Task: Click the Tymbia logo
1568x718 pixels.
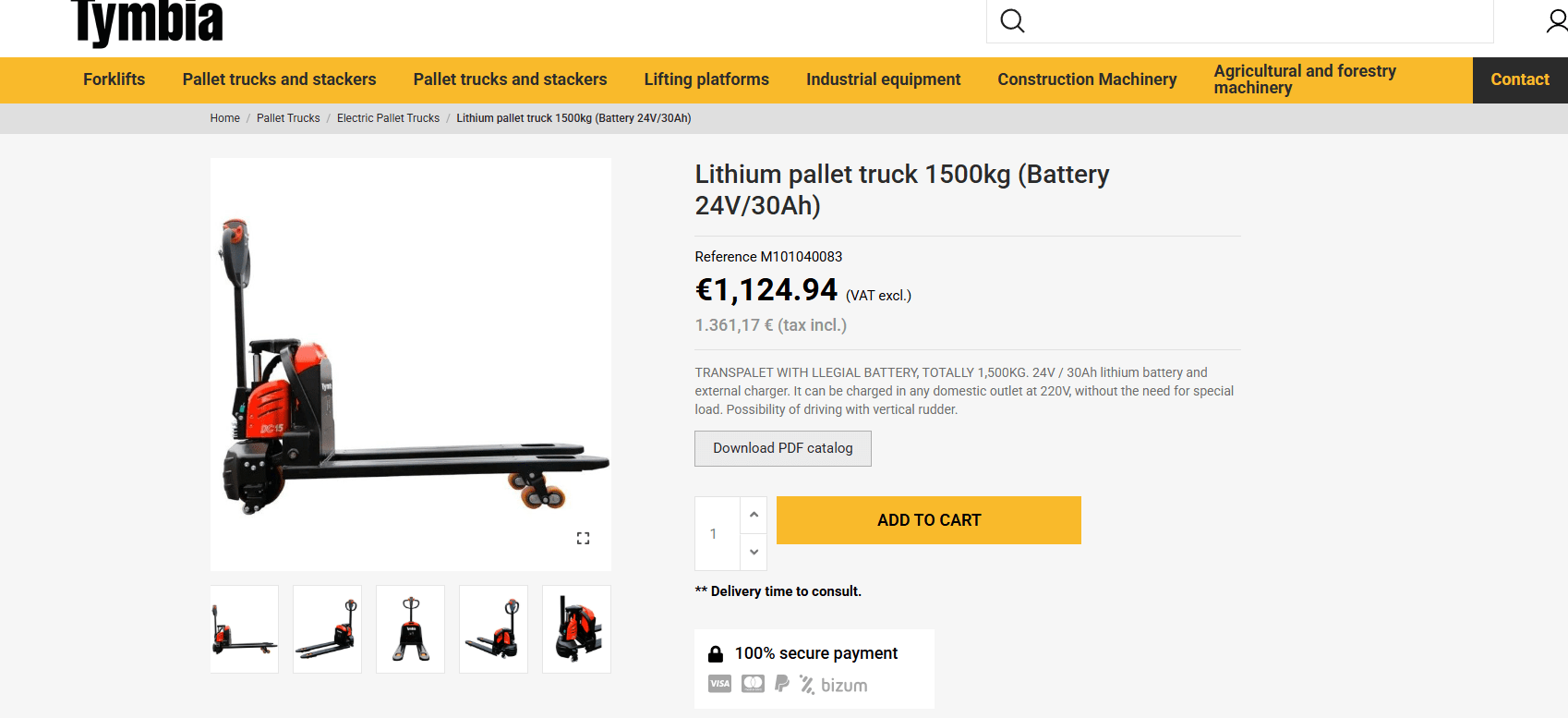Action: (x=148, y=22)
